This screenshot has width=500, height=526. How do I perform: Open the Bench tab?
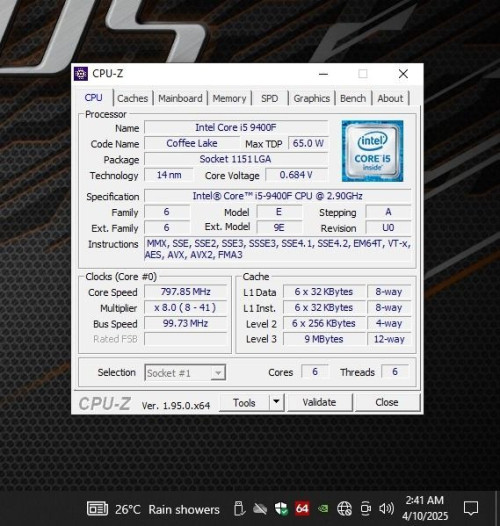pyautogui.click(x=353, y=98)
